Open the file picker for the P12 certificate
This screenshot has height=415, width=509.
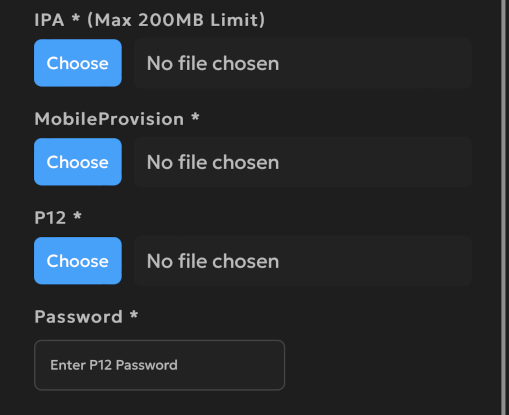(x=78, y=261)
